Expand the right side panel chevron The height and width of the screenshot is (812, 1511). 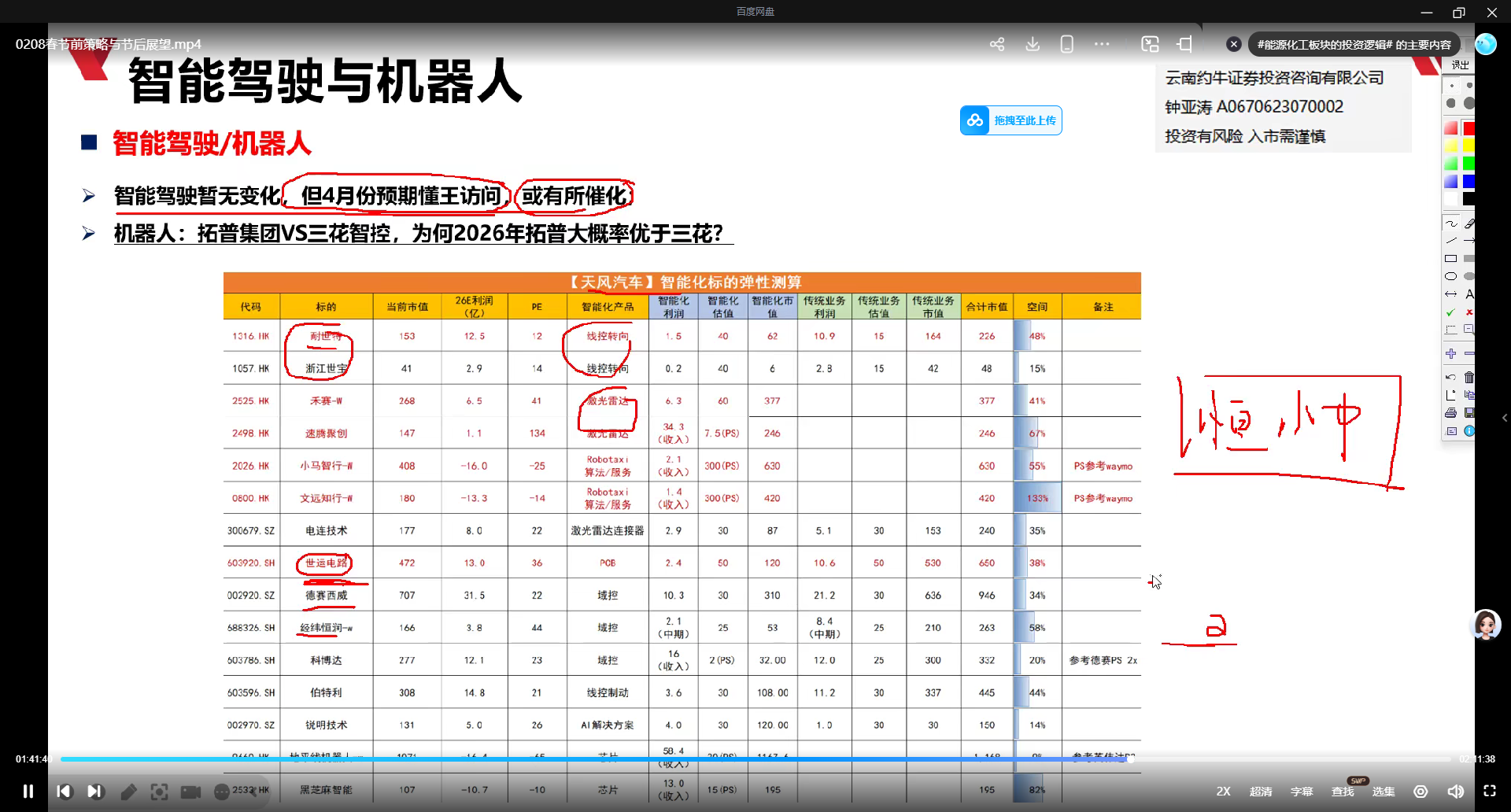1504,418
